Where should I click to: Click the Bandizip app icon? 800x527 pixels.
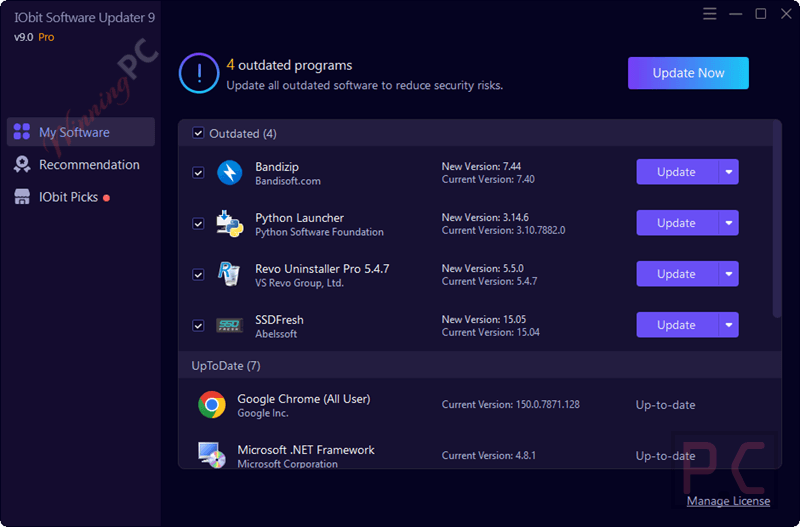[230, 172]
